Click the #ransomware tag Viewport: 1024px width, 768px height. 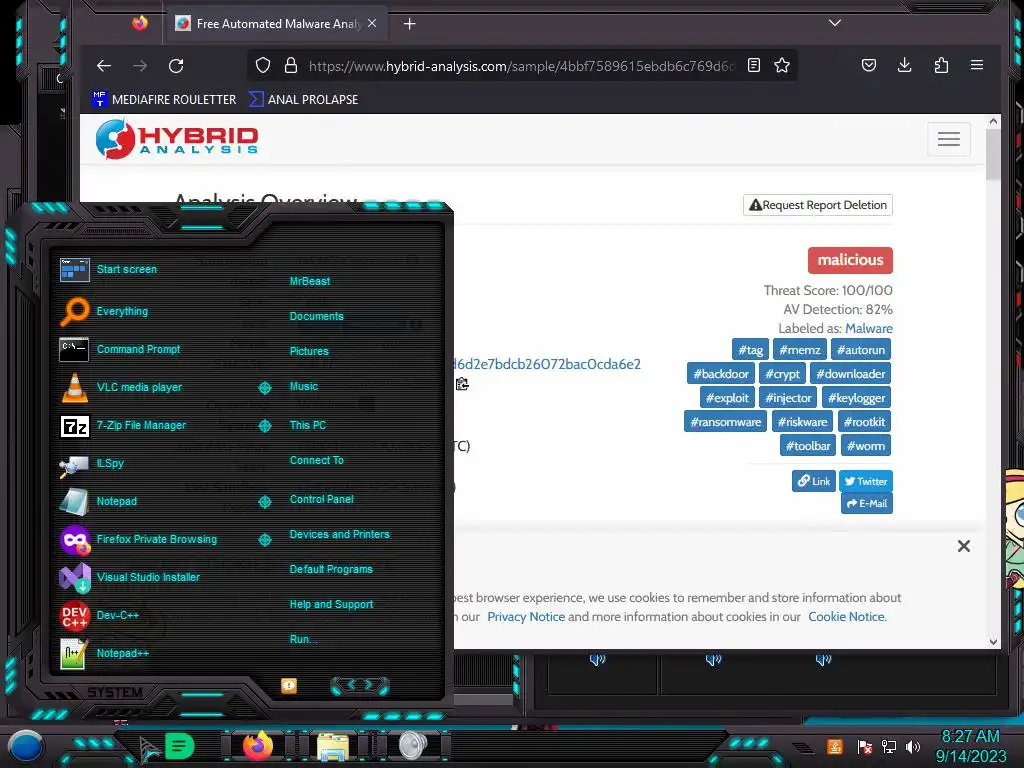click(726, 422)
